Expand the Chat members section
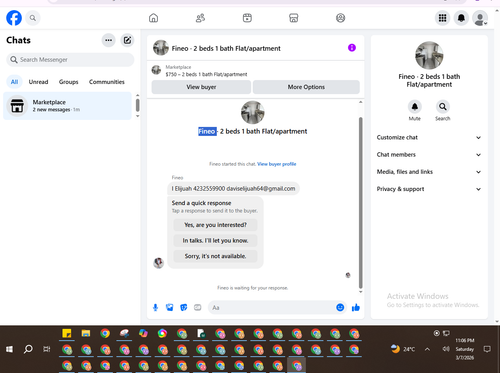Viewport: 500px width, 373px height. pyautogui.click(x=429, y=155)
